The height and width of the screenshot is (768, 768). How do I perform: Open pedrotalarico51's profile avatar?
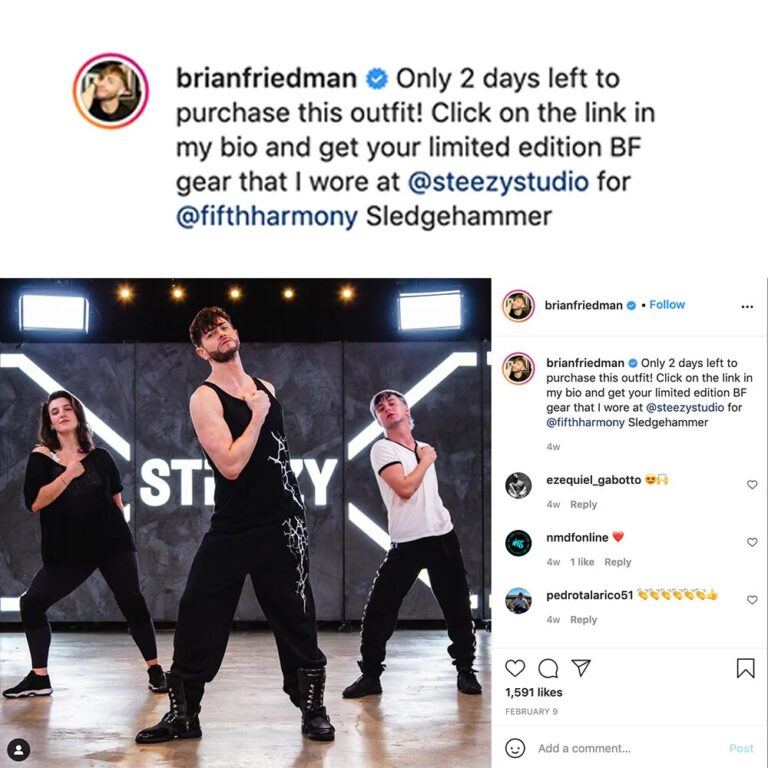pos(518,600)
